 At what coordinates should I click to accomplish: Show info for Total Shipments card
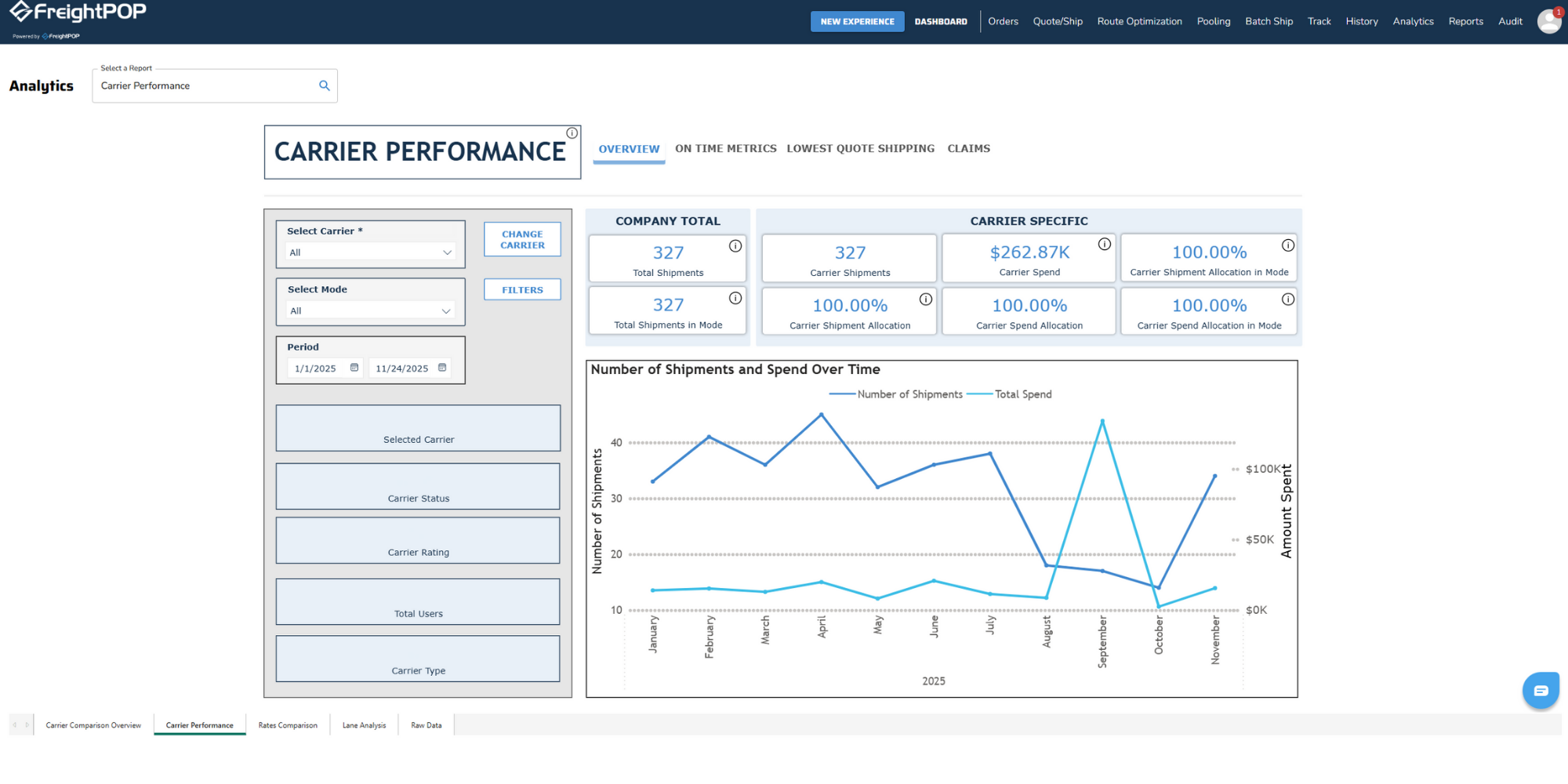pos(735,246)
